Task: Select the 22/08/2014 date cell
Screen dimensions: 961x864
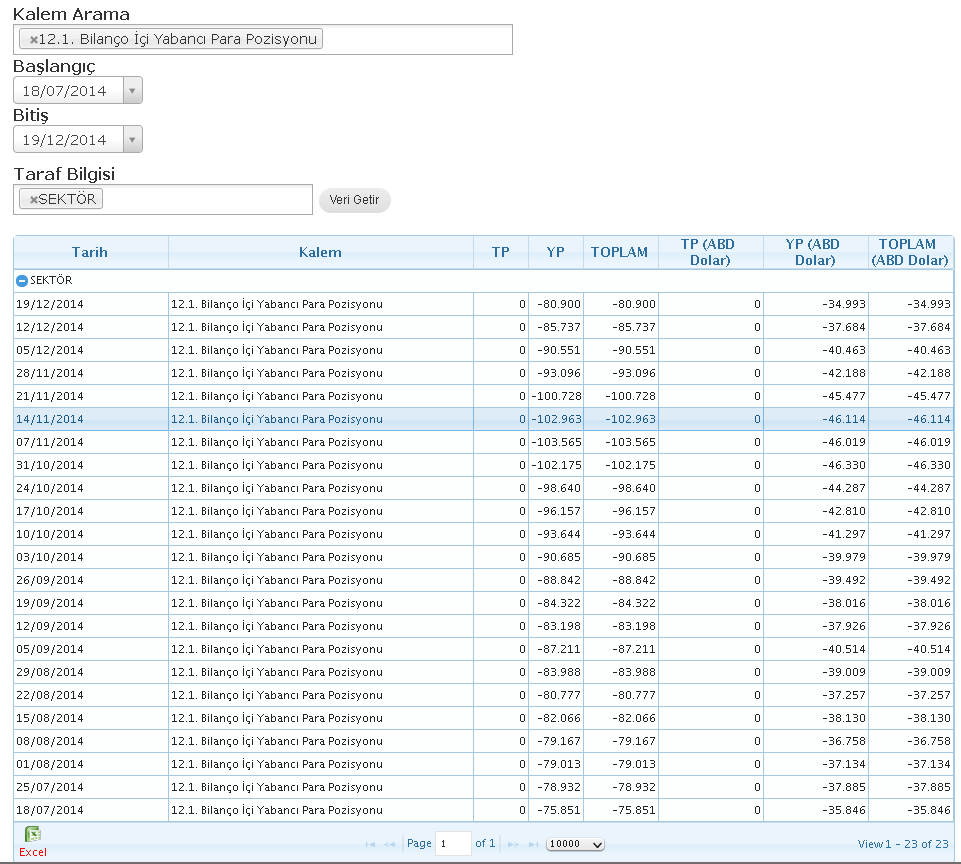Action: 91,695
